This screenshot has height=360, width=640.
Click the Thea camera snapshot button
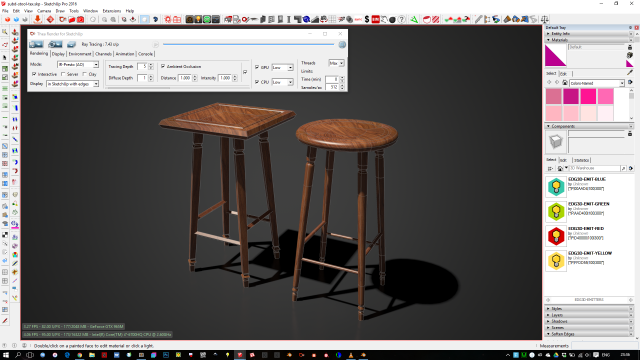[x=55, y=44]
